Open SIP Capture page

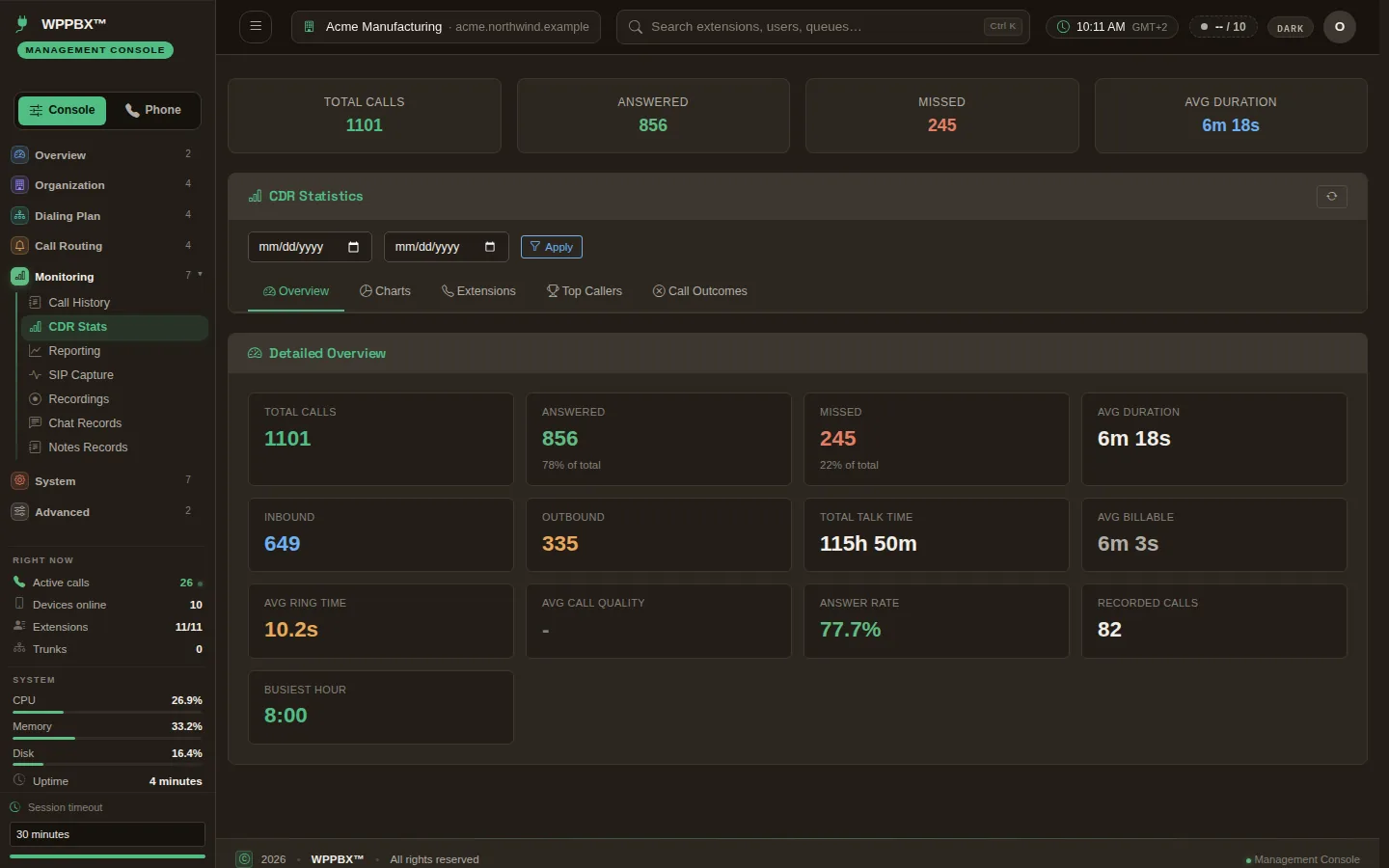pyautogui.click(x=114, y=375)
